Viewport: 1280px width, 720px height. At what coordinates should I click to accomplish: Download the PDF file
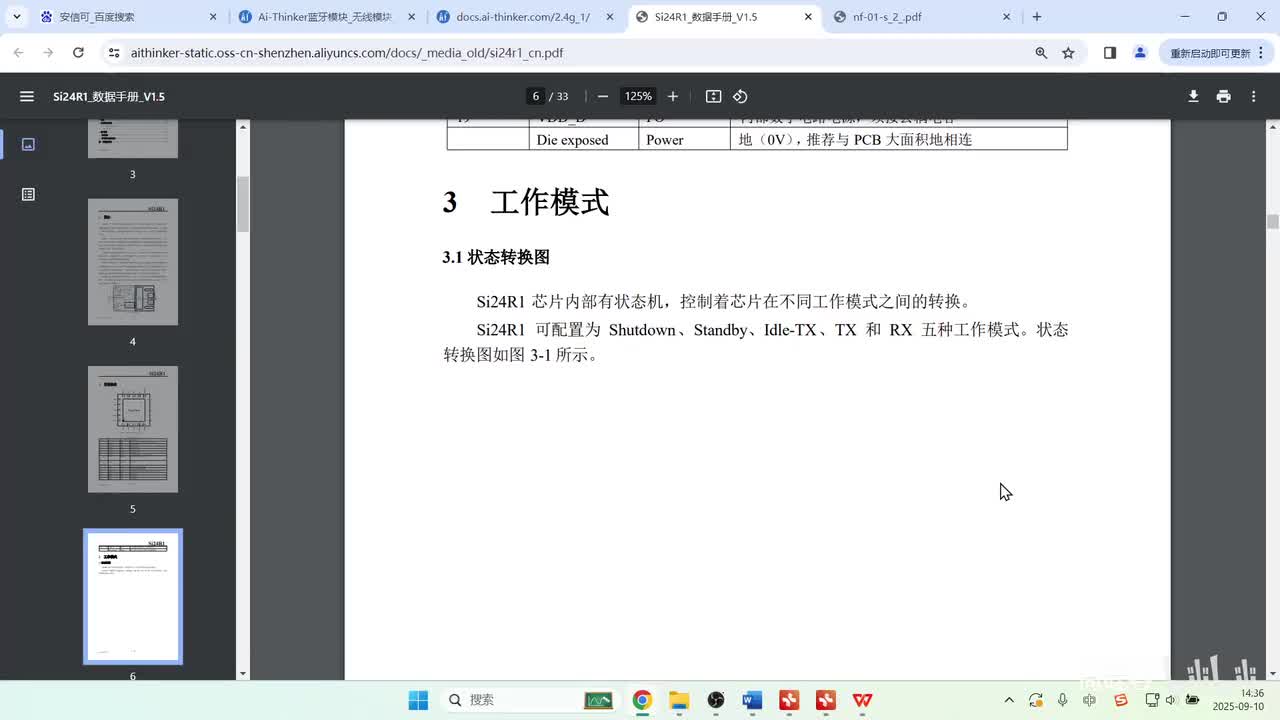pos(1193,96)
